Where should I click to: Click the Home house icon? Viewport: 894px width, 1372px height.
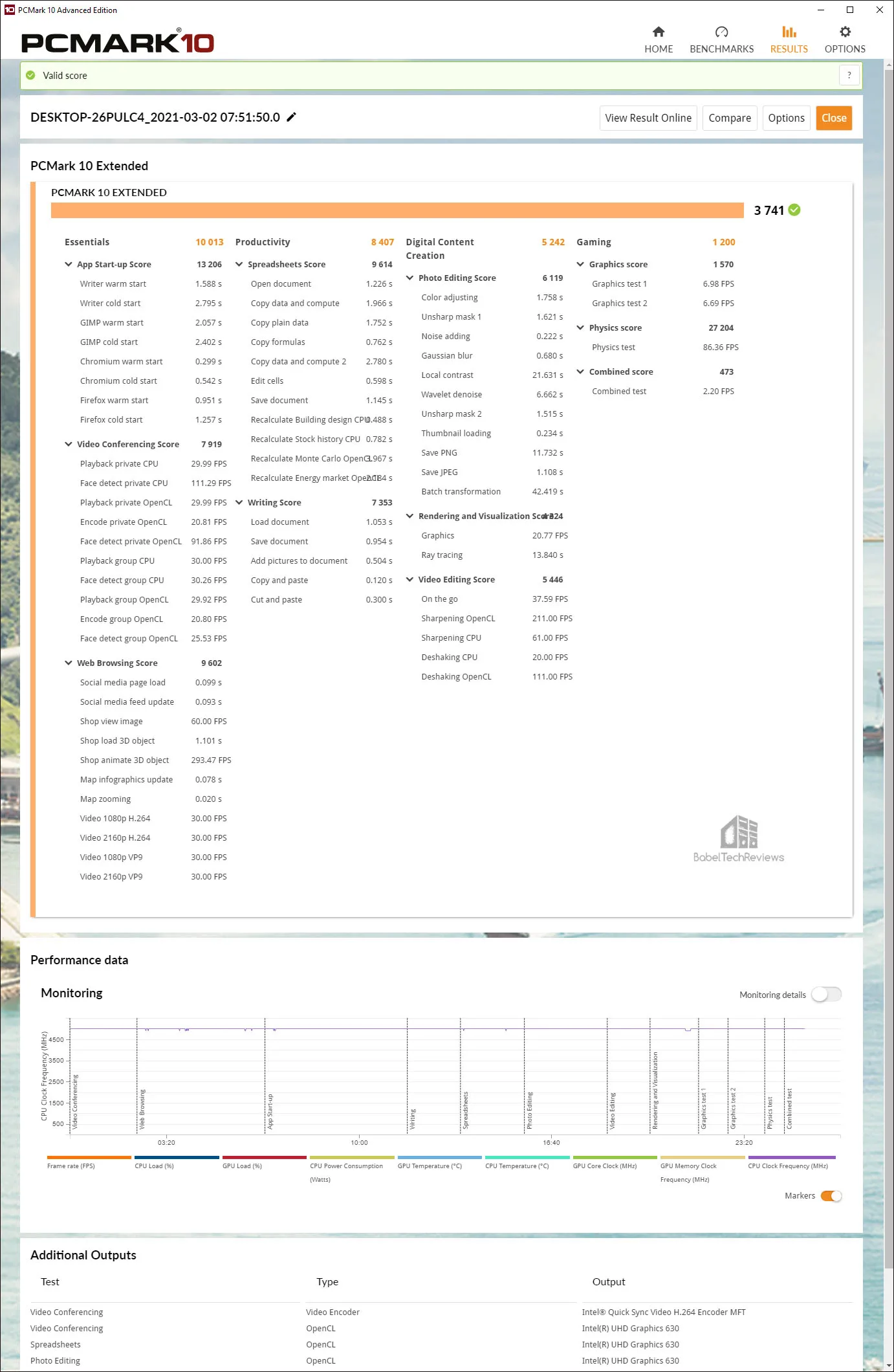tap(659, 32)
